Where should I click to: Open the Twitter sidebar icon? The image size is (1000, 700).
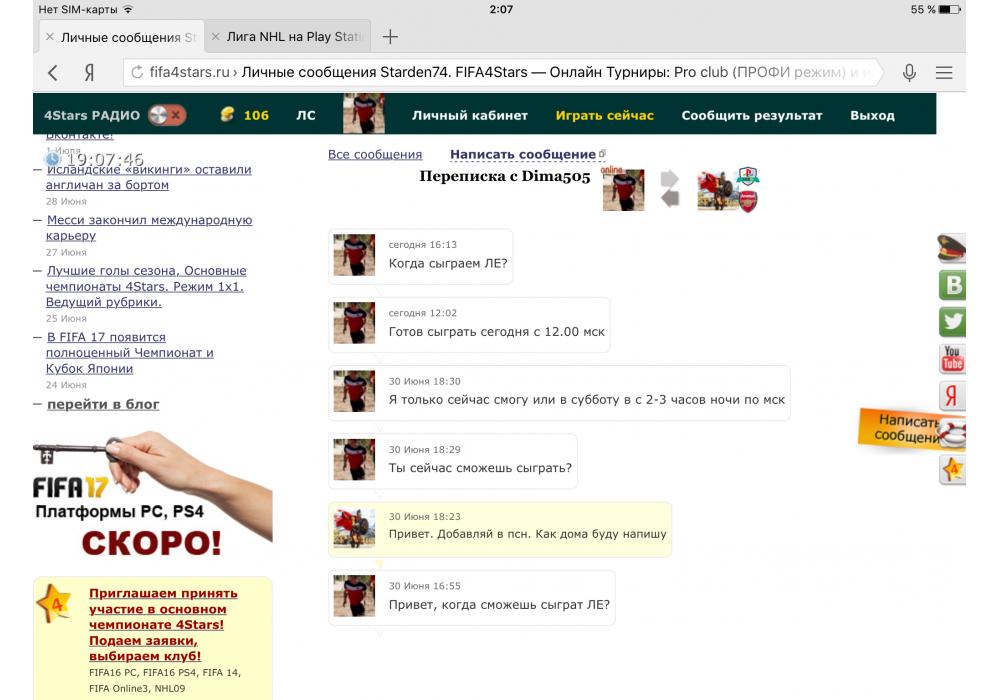tap(952, 322)
